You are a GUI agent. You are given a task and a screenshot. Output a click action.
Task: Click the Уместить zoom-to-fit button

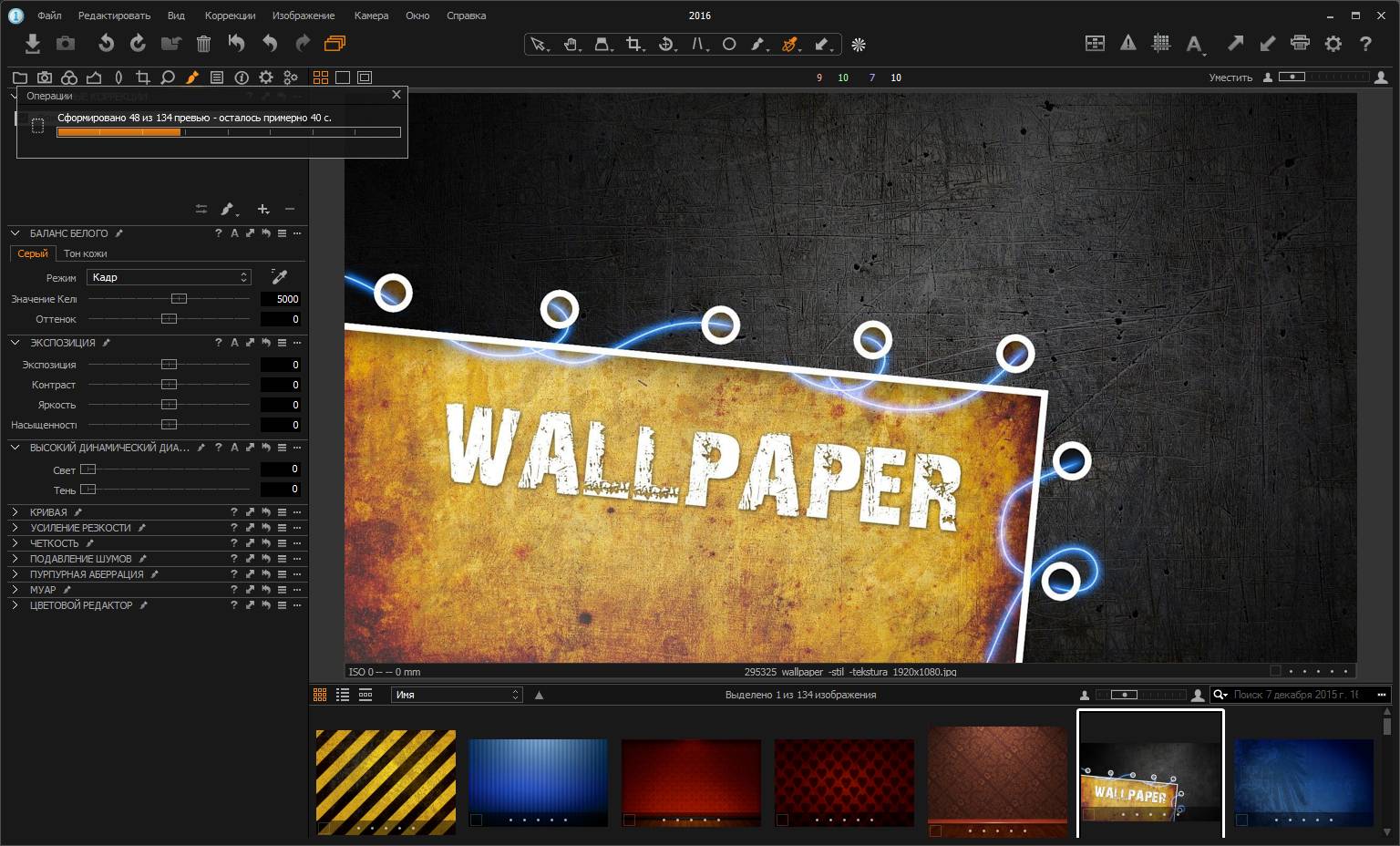click(x=1230, y=77)
